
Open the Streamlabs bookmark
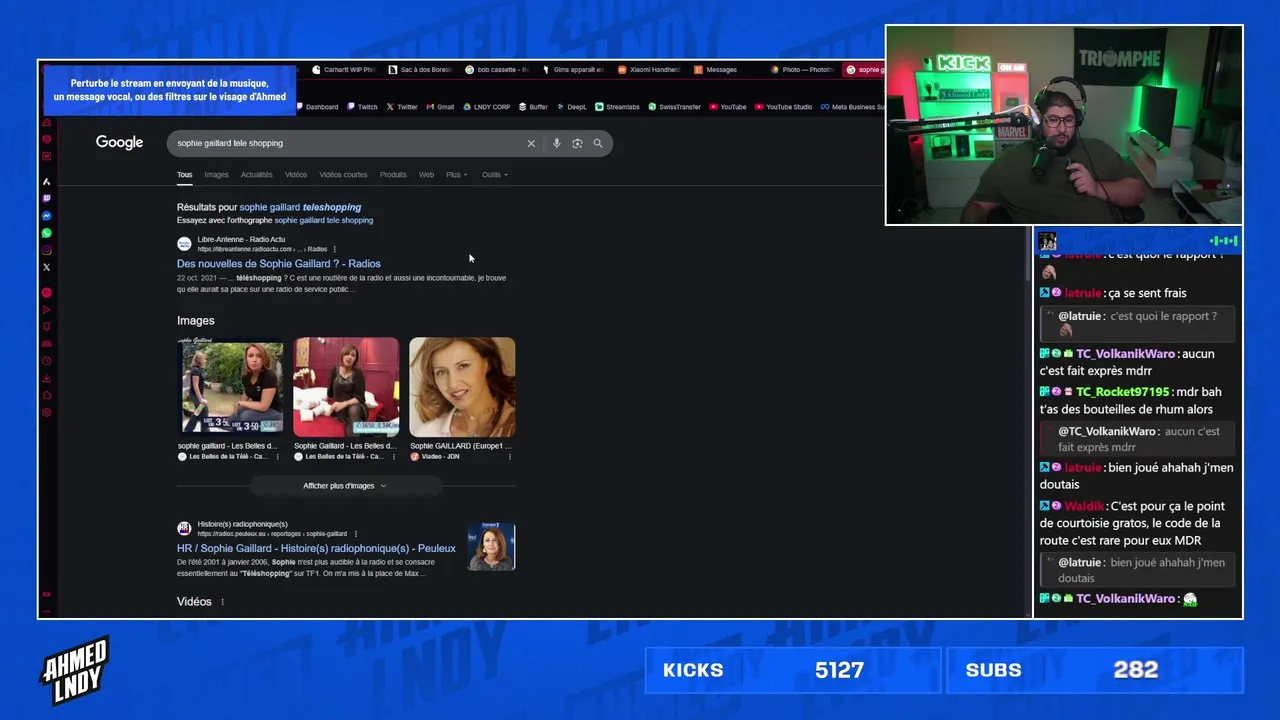point(617,107)
